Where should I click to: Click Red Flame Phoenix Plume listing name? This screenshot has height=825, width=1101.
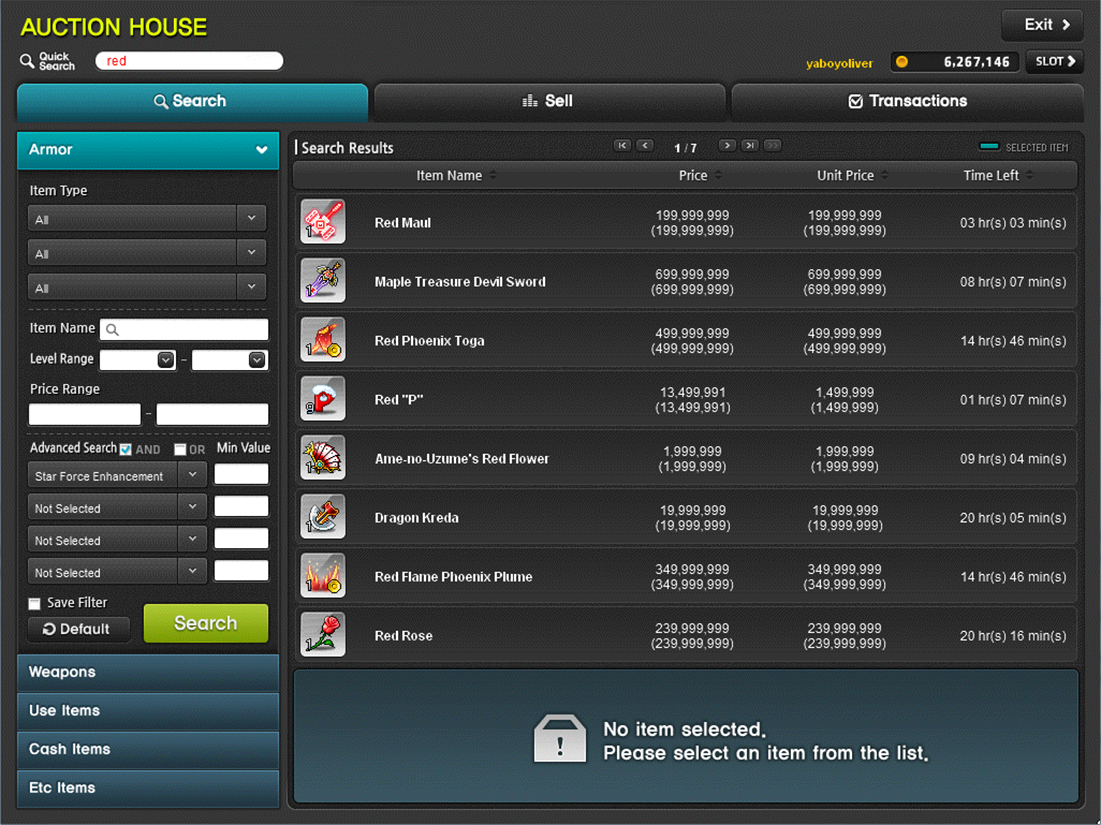click(453, 576)
